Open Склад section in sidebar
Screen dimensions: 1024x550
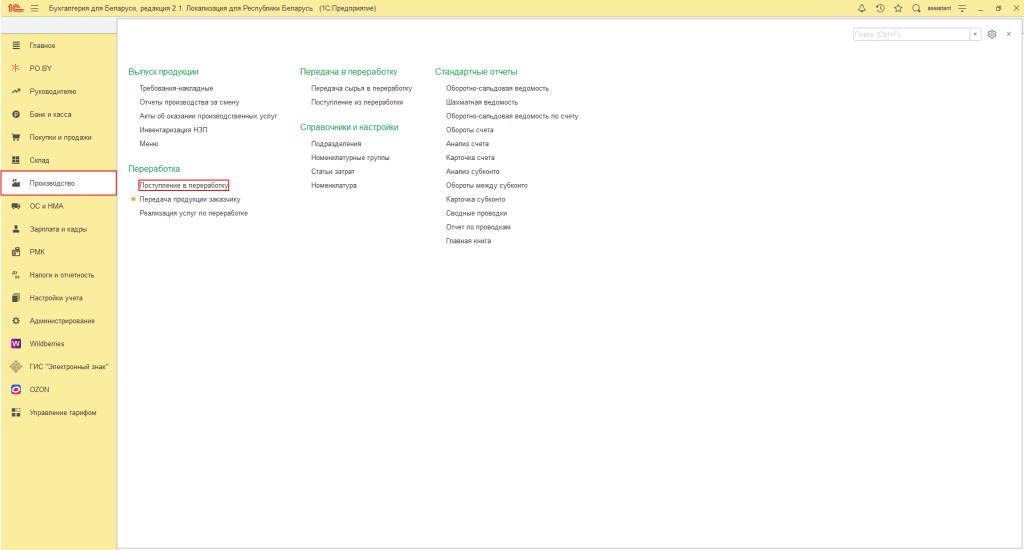(40, 160)
